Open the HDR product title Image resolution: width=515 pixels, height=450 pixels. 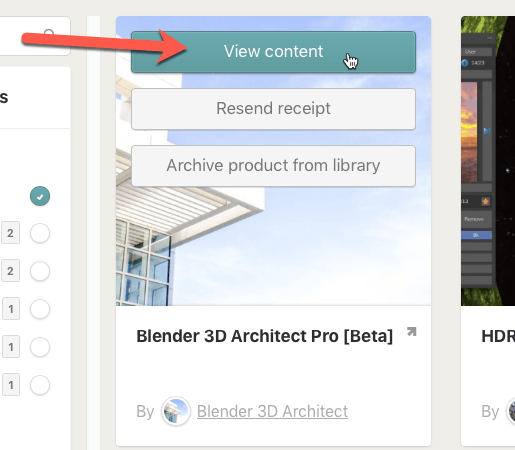[x=498, y=336]
